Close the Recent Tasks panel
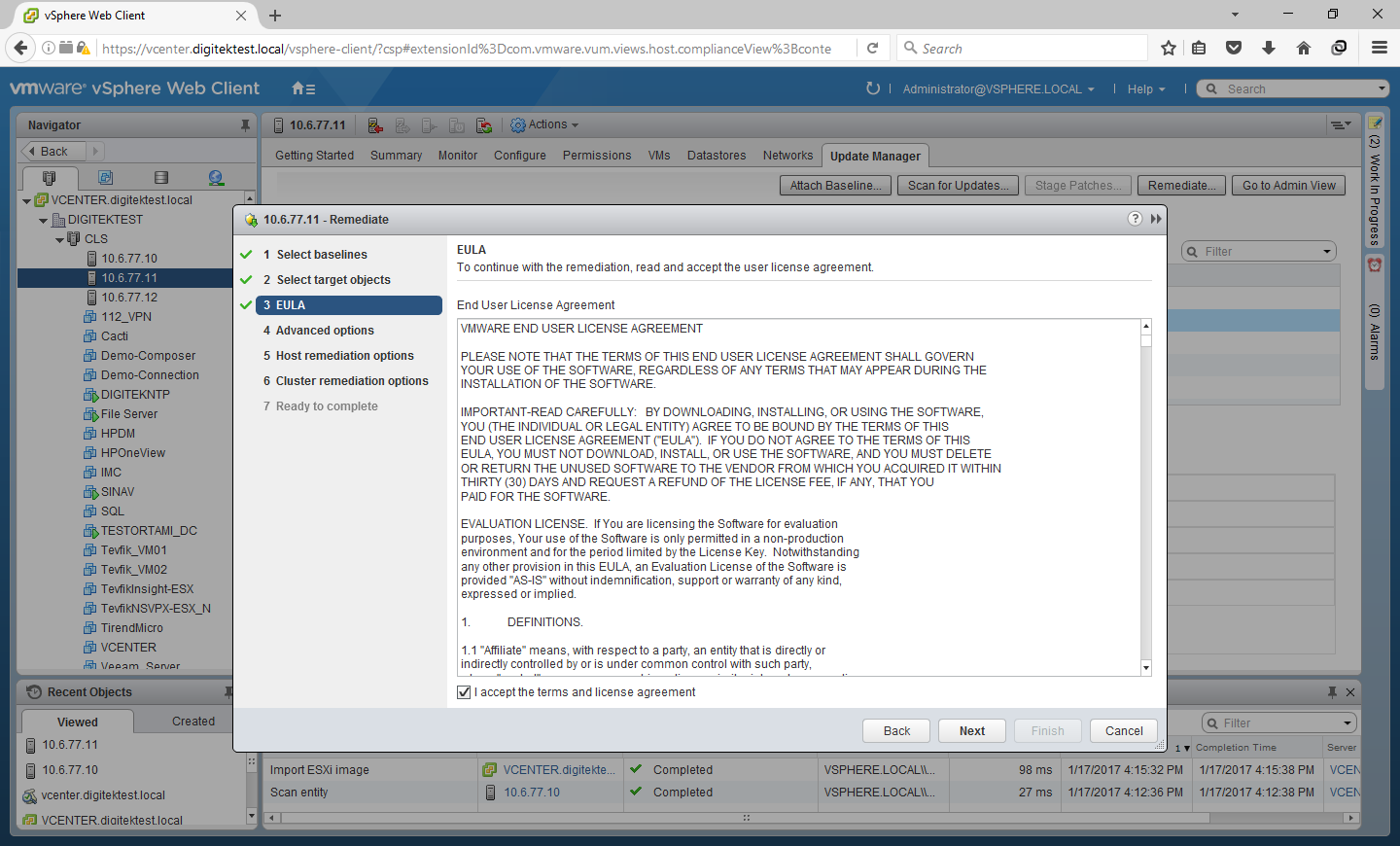The width and height of the screenshot is (1400, 846). click(x=1350, y=692)
